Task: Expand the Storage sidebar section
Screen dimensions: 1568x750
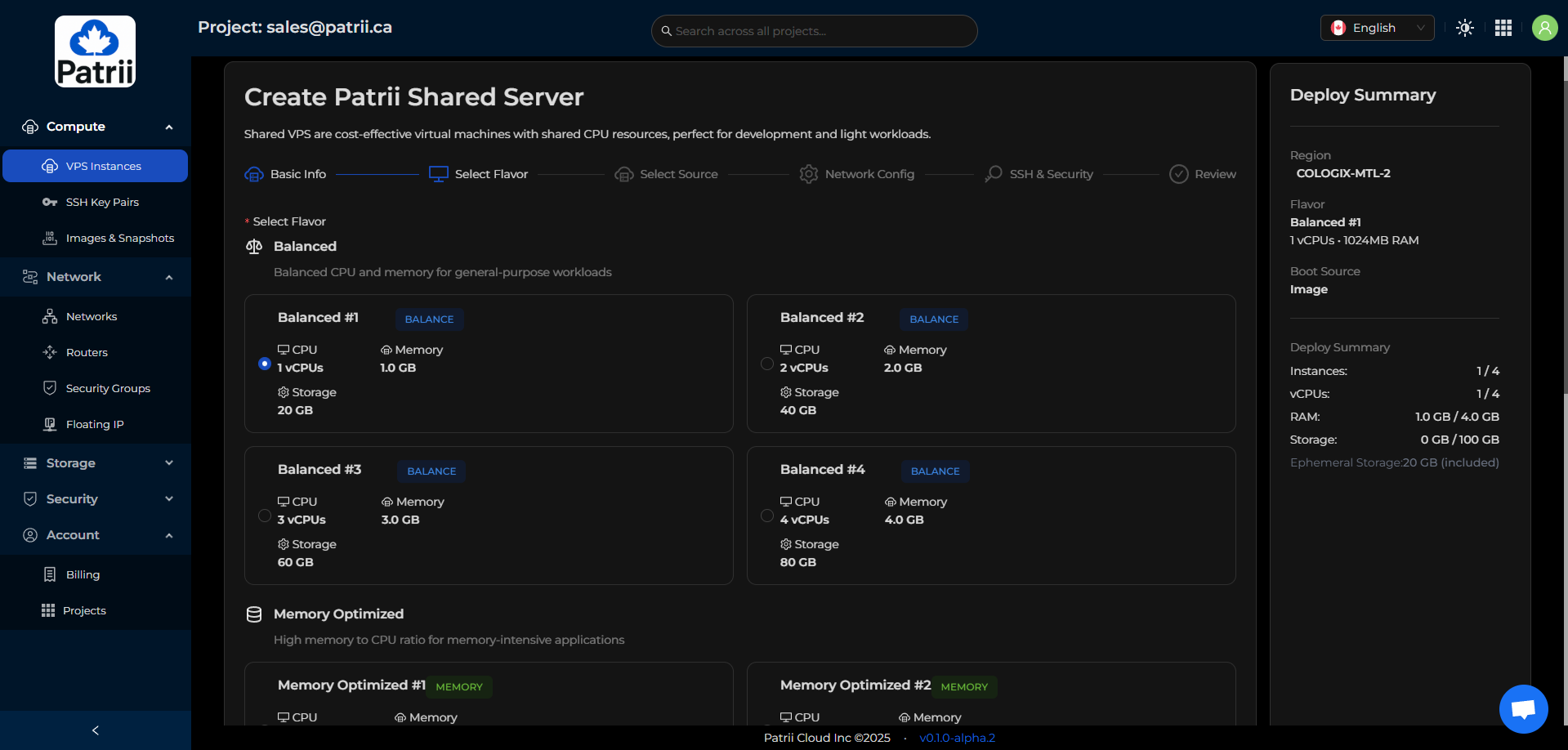Action: (x=96, y=463)
